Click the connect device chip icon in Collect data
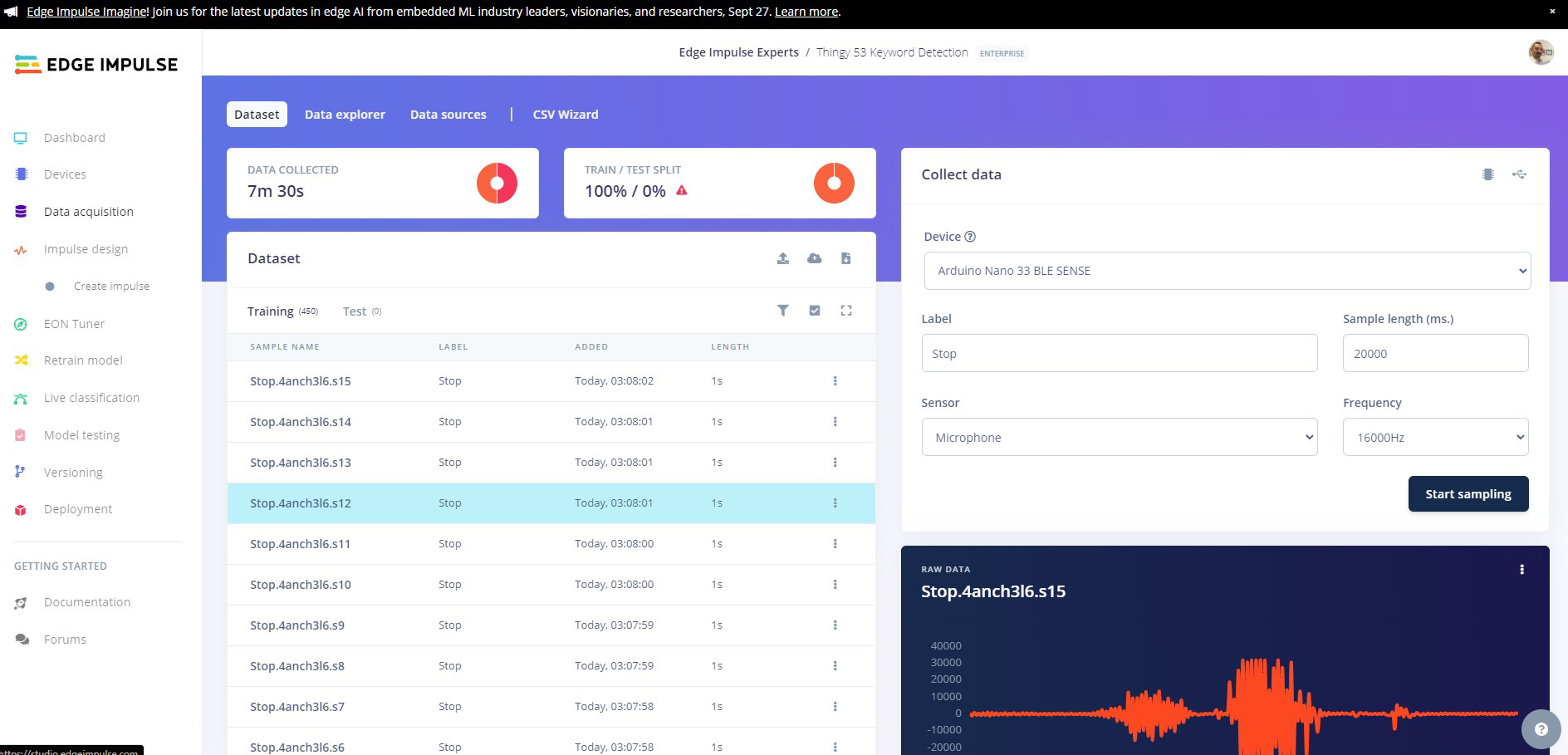This screenshot has width=1568, height=755. click(1487, 174)
